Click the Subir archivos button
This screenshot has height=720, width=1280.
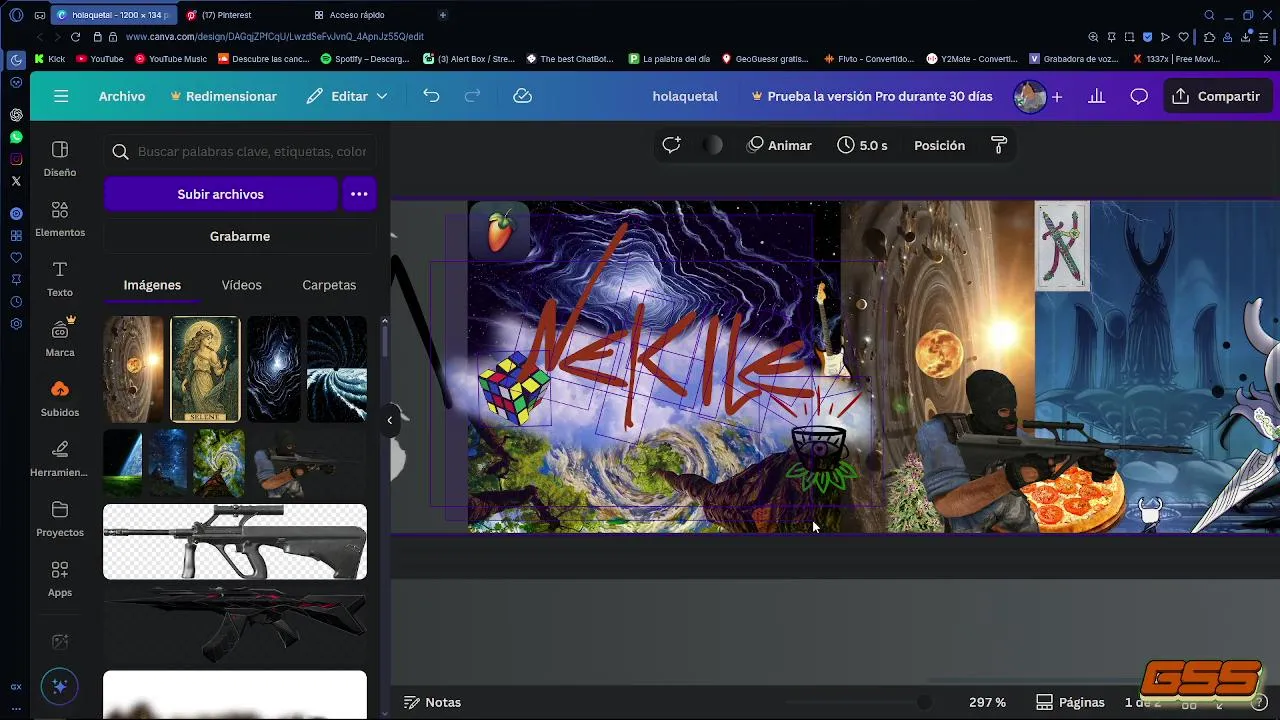[x=221, y=194]
